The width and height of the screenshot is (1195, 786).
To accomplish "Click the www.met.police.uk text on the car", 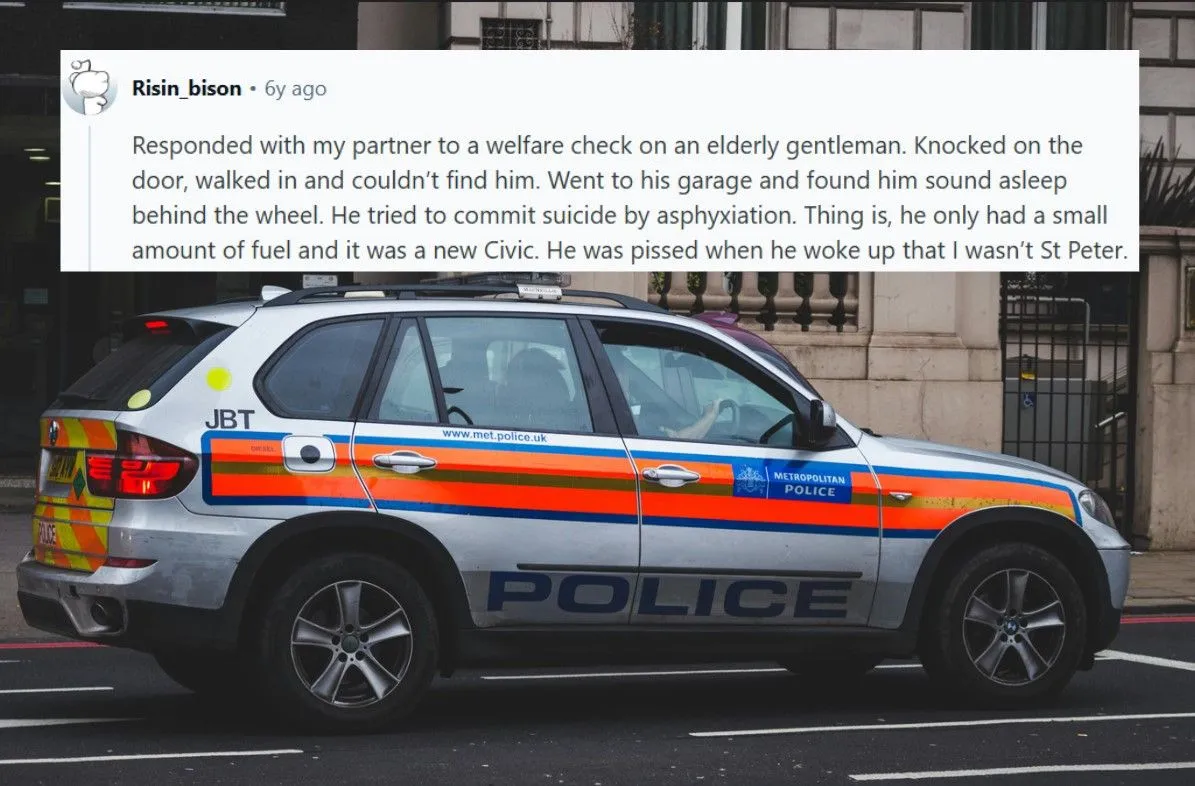I will pyautogui.click(x=494, y=436).
